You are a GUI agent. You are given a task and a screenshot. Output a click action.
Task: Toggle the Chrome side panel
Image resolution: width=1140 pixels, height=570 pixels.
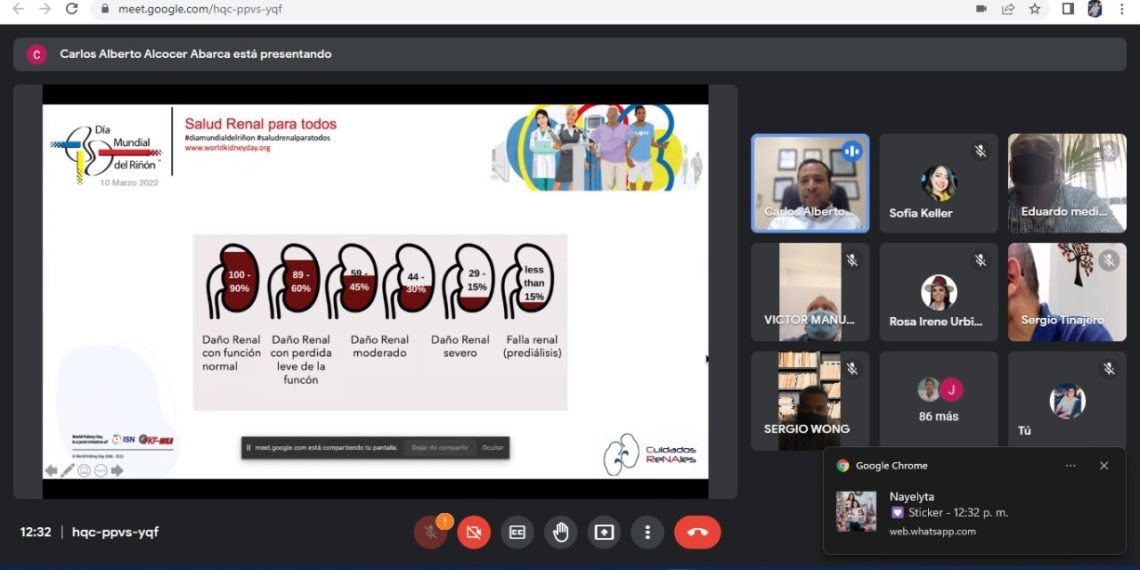tap(1068, 9)
